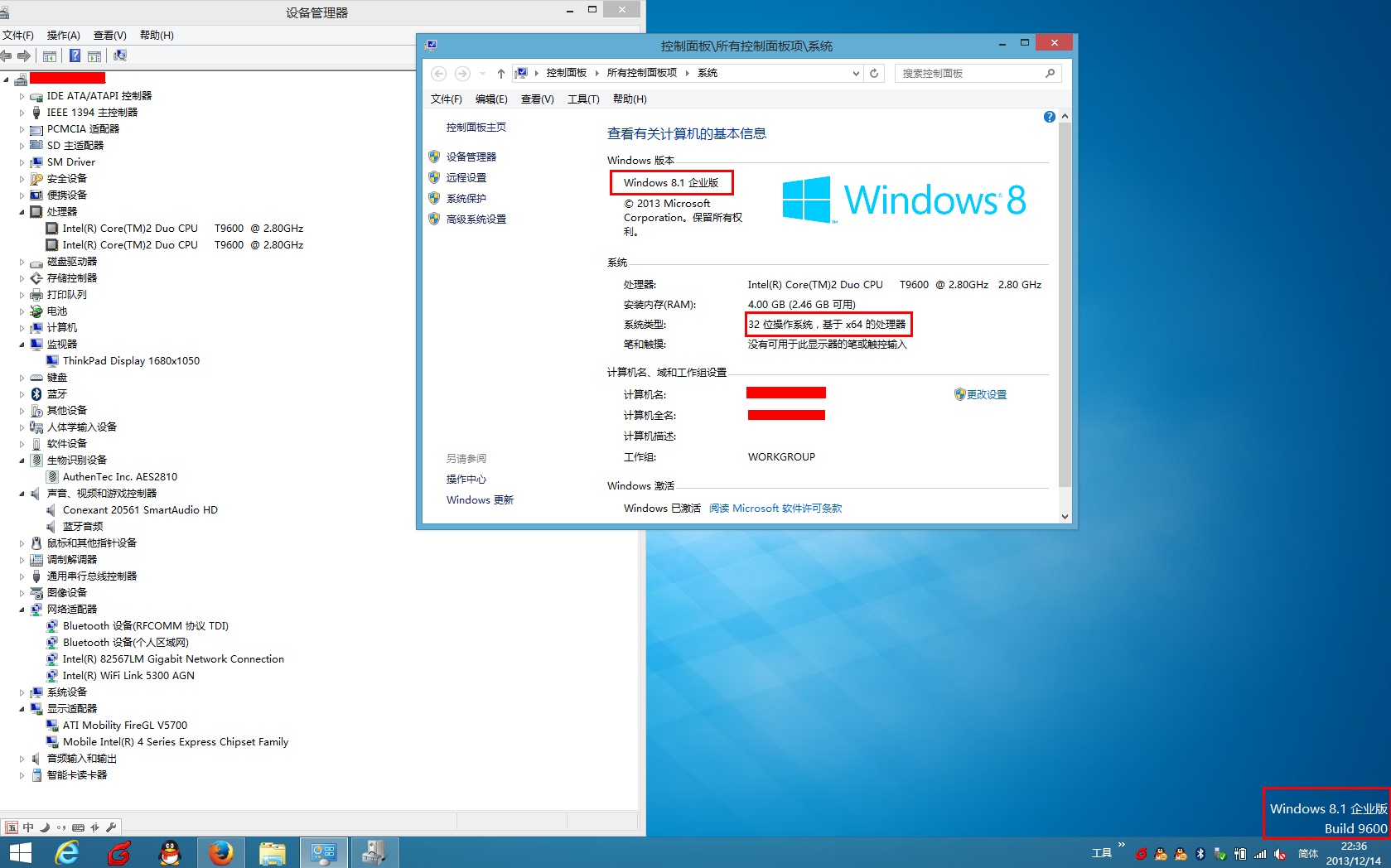
Task: Click the search magnifier in 搜索控制面板 box
Action: [x=1050, y=73]
